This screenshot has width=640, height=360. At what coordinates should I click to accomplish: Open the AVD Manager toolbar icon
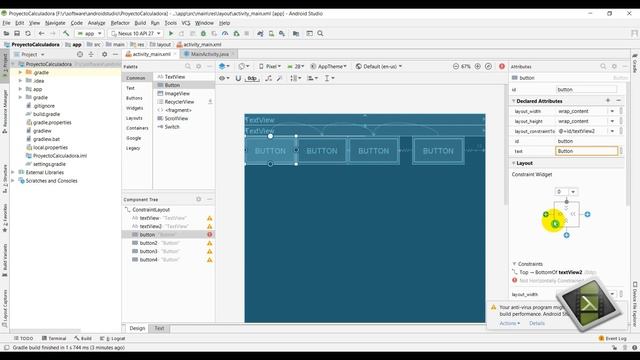[x=271, y=33]
